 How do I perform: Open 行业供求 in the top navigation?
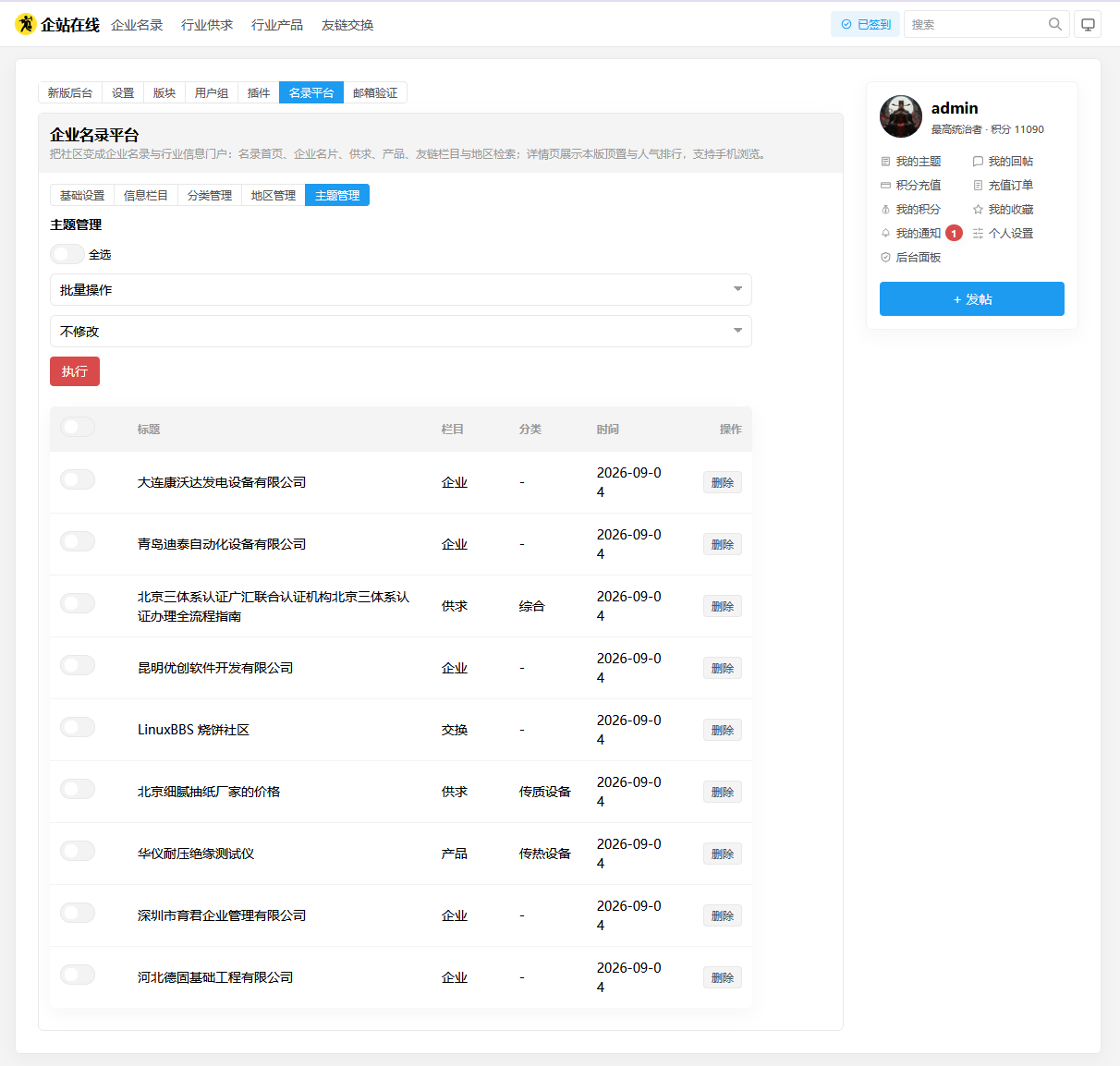pyautogui.click(x=207, y=25)
